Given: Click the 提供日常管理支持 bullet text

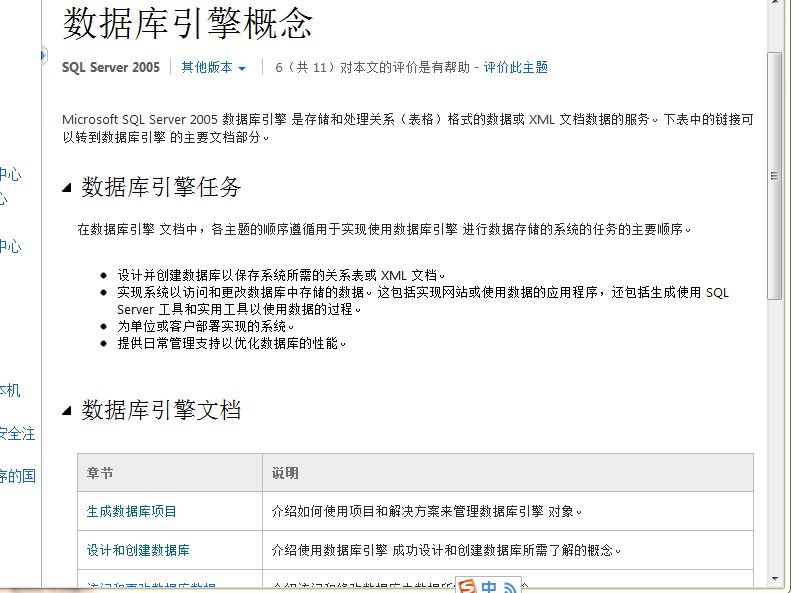Looking at the screenshot, I should pyautogui.click(x=232, y=344).
